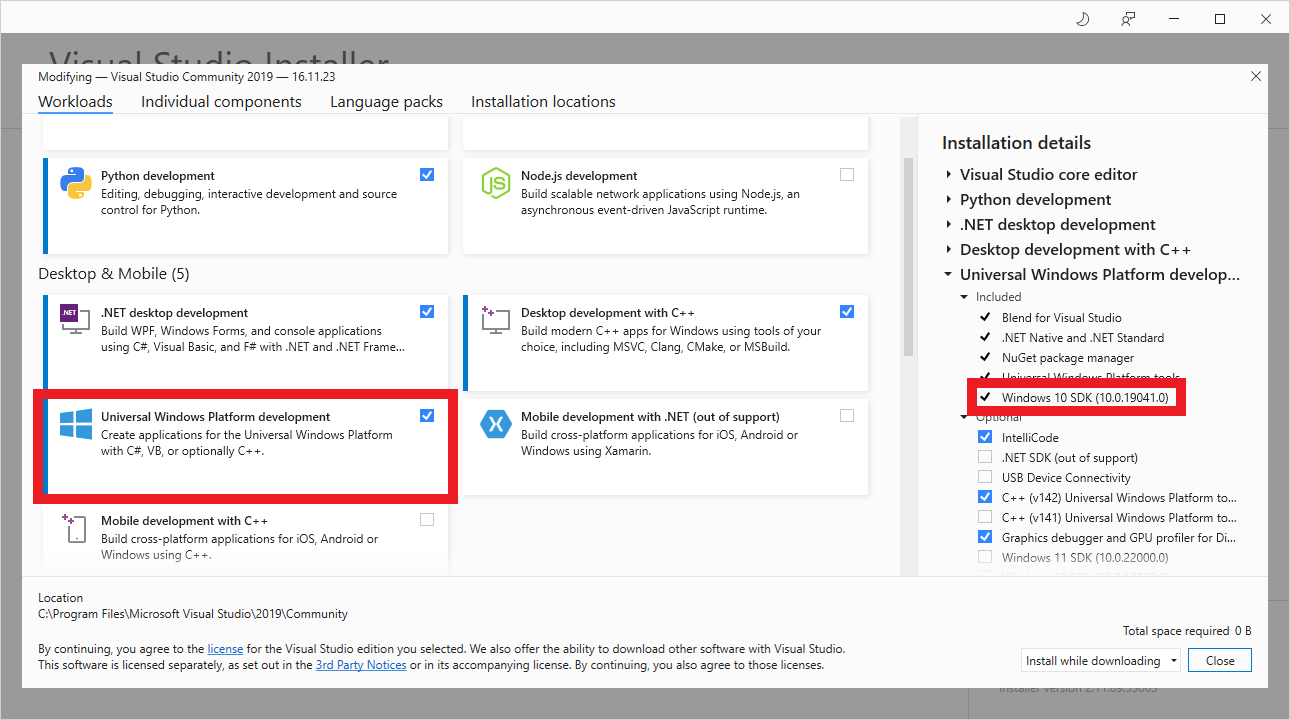Expand the .NET desktop development details node
This screenshot has width=1290, height=720.
coord(948,224)
